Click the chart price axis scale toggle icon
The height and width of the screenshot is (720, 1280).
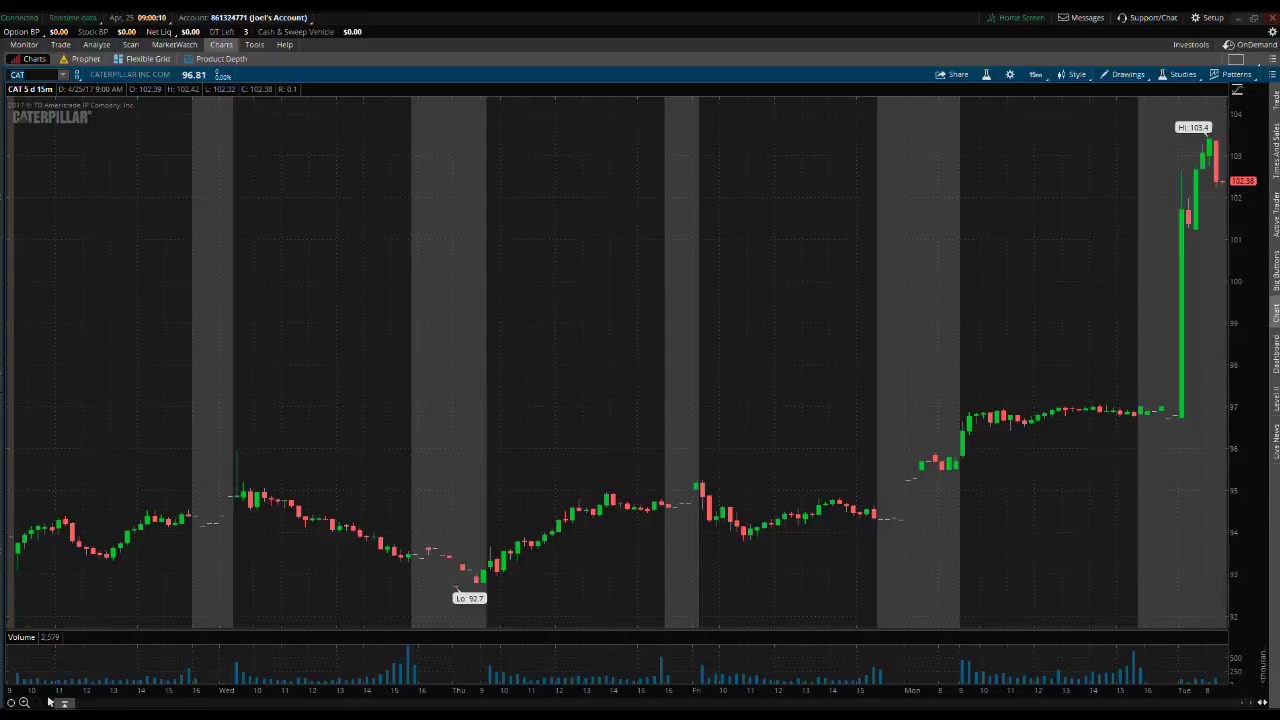click(1237, 90)
